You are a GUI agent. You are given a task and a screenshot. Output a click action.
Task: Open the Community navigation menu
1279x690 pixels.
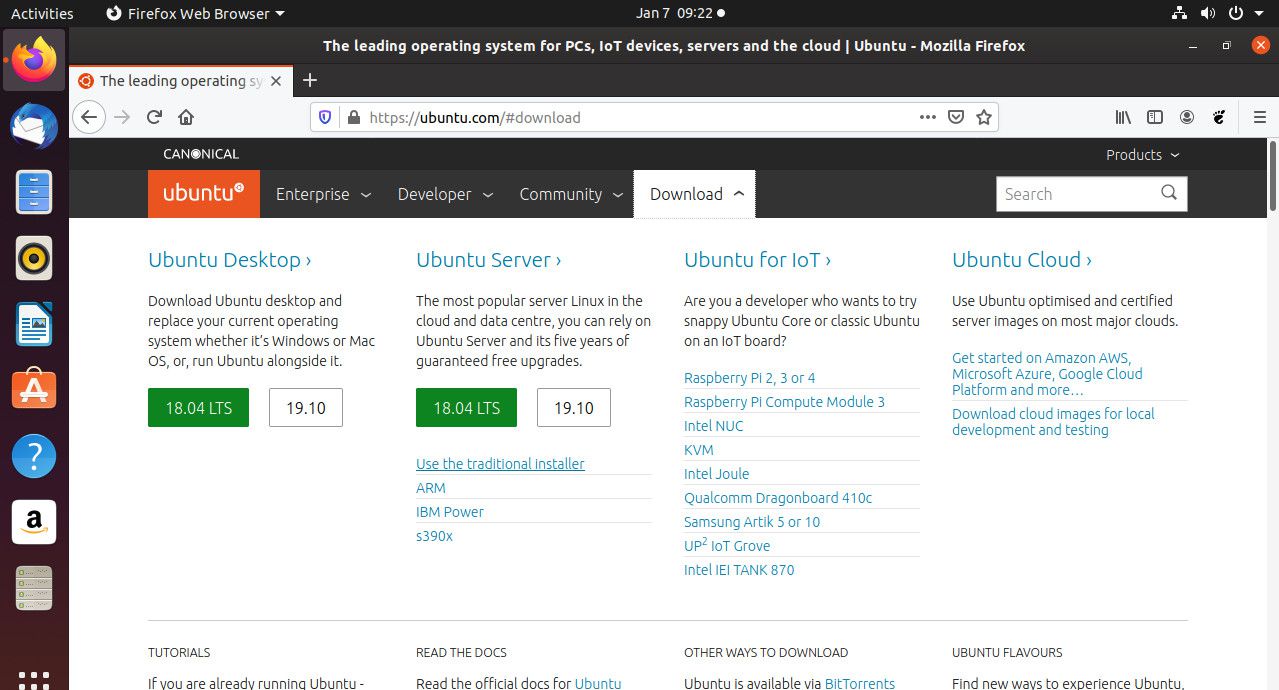coord(571,194)
